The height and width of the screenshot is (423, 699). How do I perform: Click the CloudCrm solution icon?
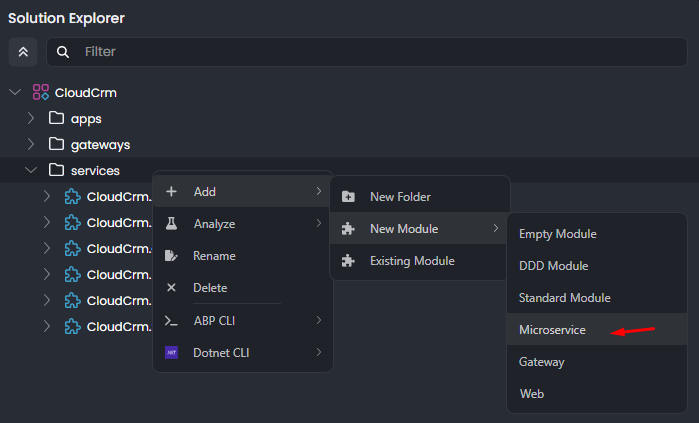[x=41, y=93]
